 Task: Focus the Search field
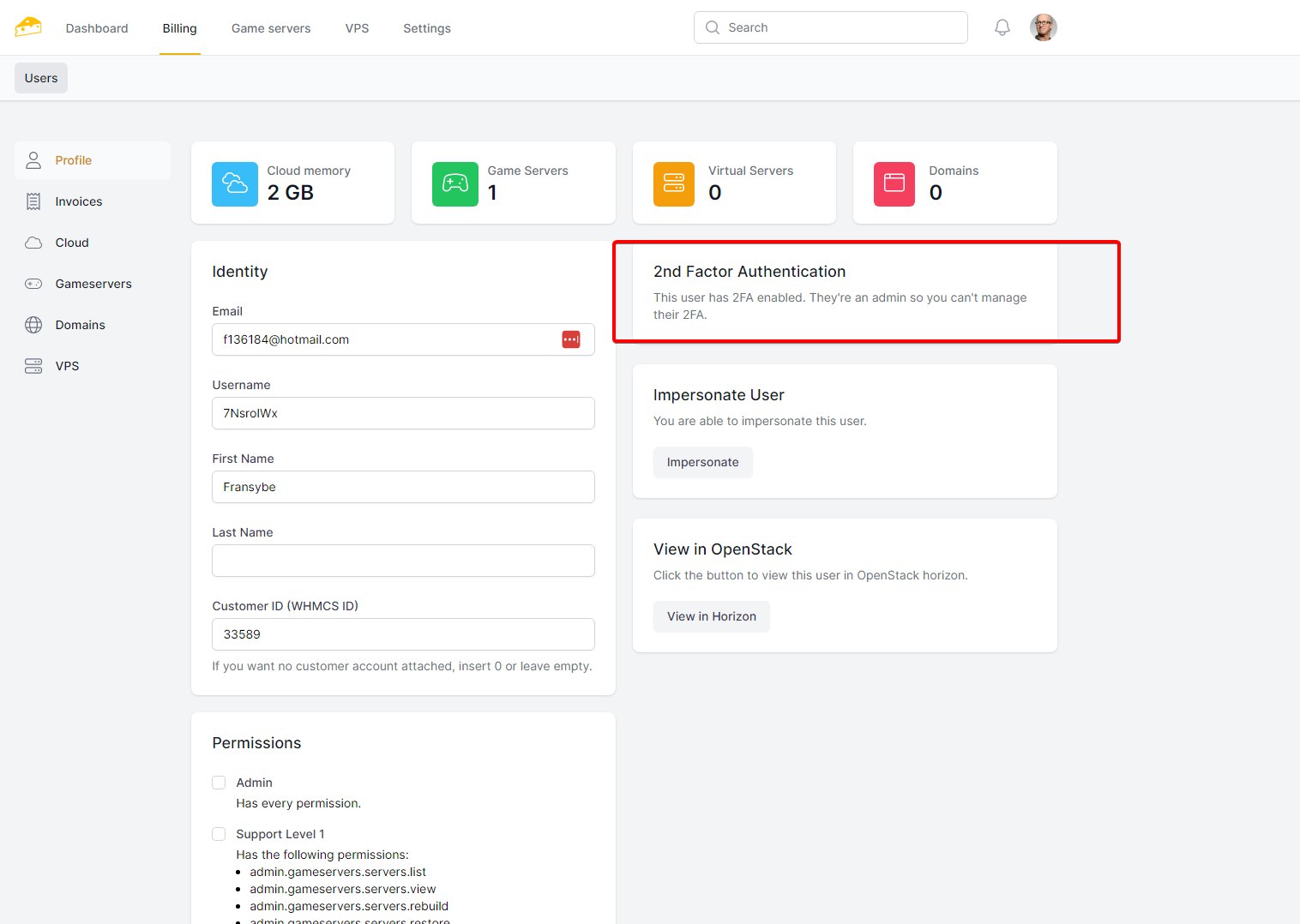(840, 27)
